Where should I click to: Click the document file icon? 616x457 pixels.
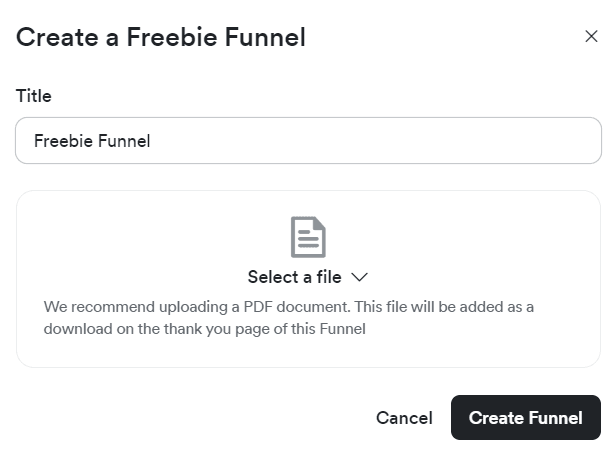coord(308,237)
